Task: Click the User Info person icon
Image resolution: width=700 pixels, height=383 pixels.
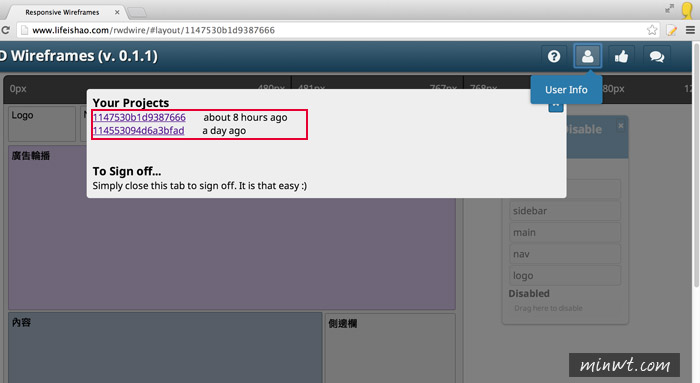Action: pos(588,56)
